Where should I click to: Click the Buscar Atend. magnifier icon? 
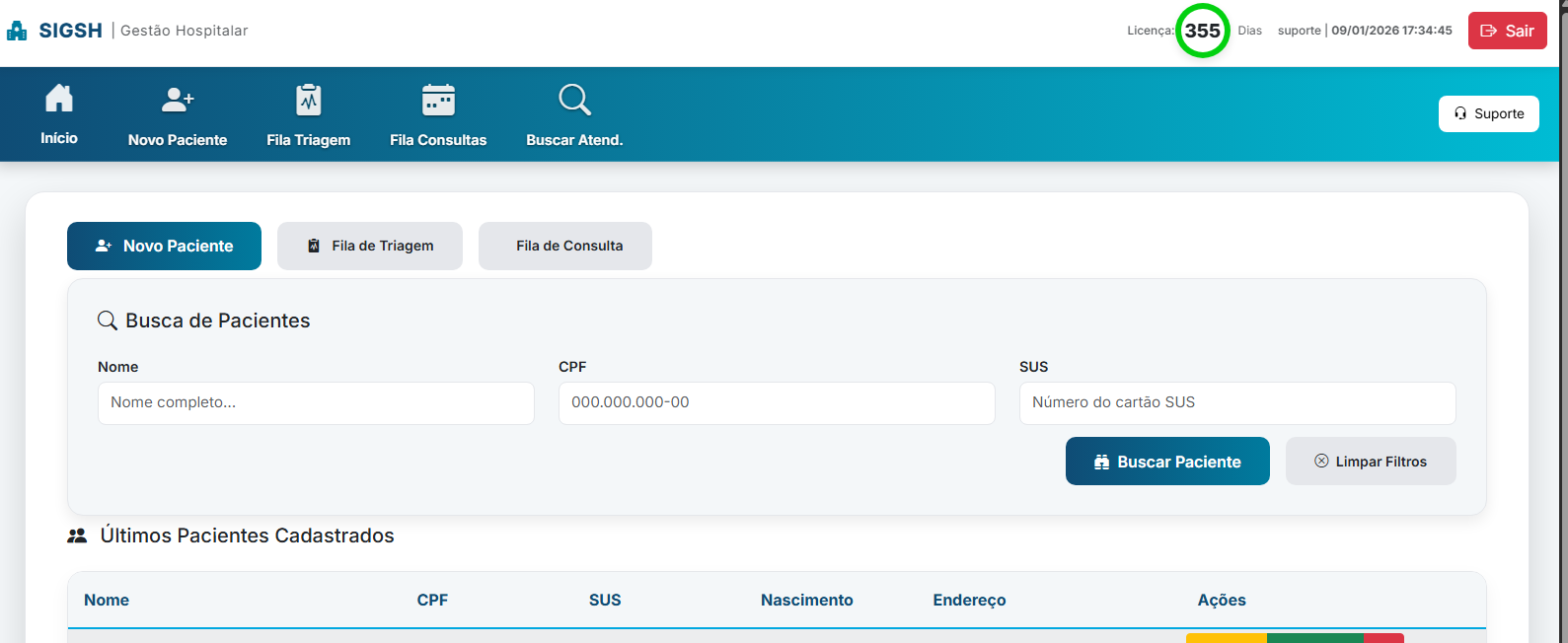click(x=574, y=100)
